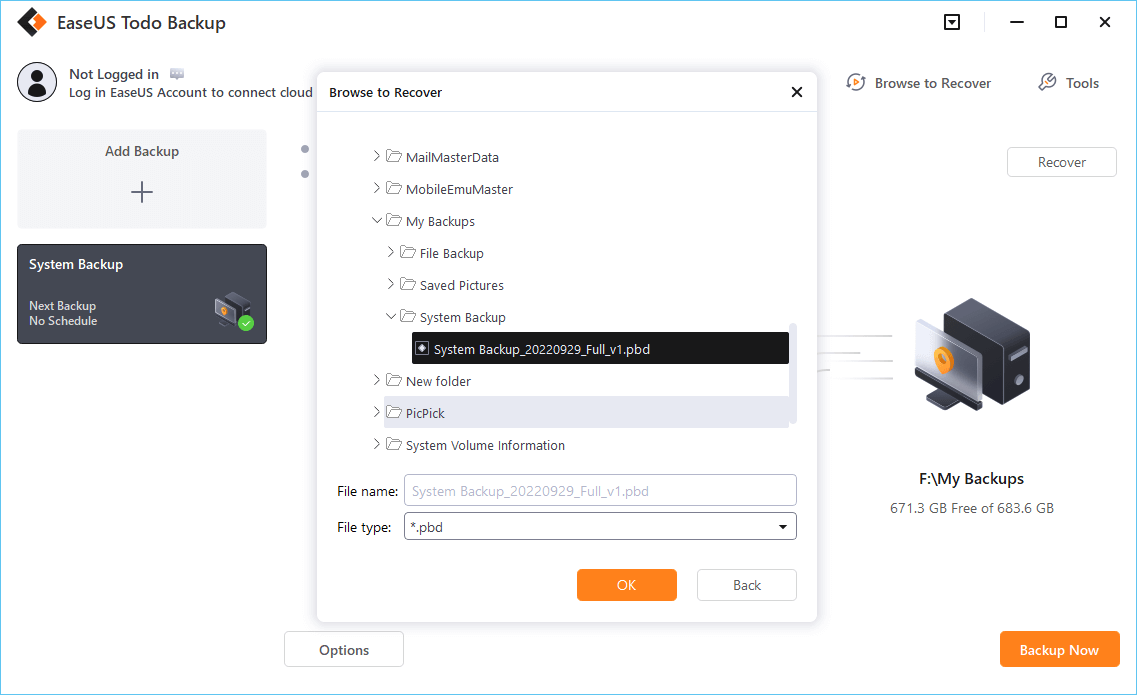Collapse the My Backups folder
Viewport: 1137px width, 695px height.
(377, 221)
